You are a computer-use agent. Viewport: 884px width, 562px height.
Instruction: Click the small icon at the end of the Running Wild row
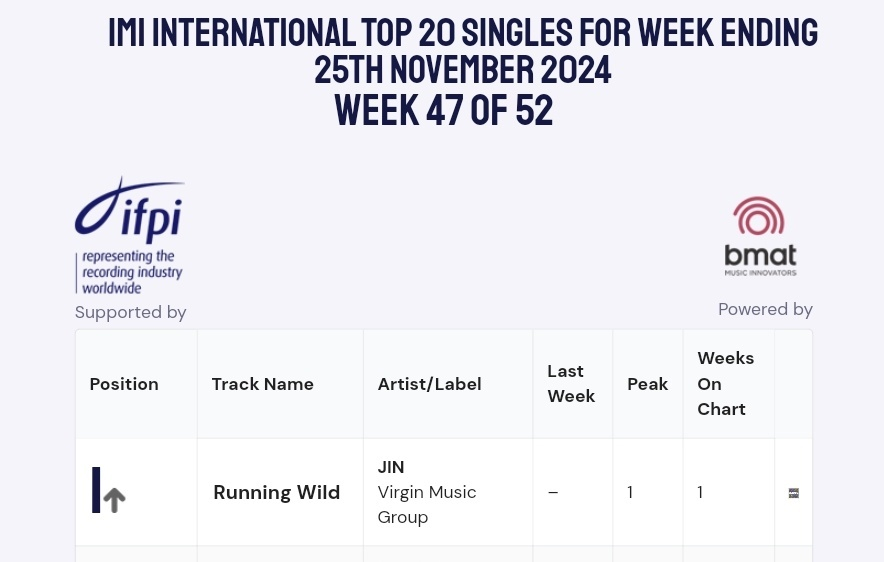[x=793, y=493]
